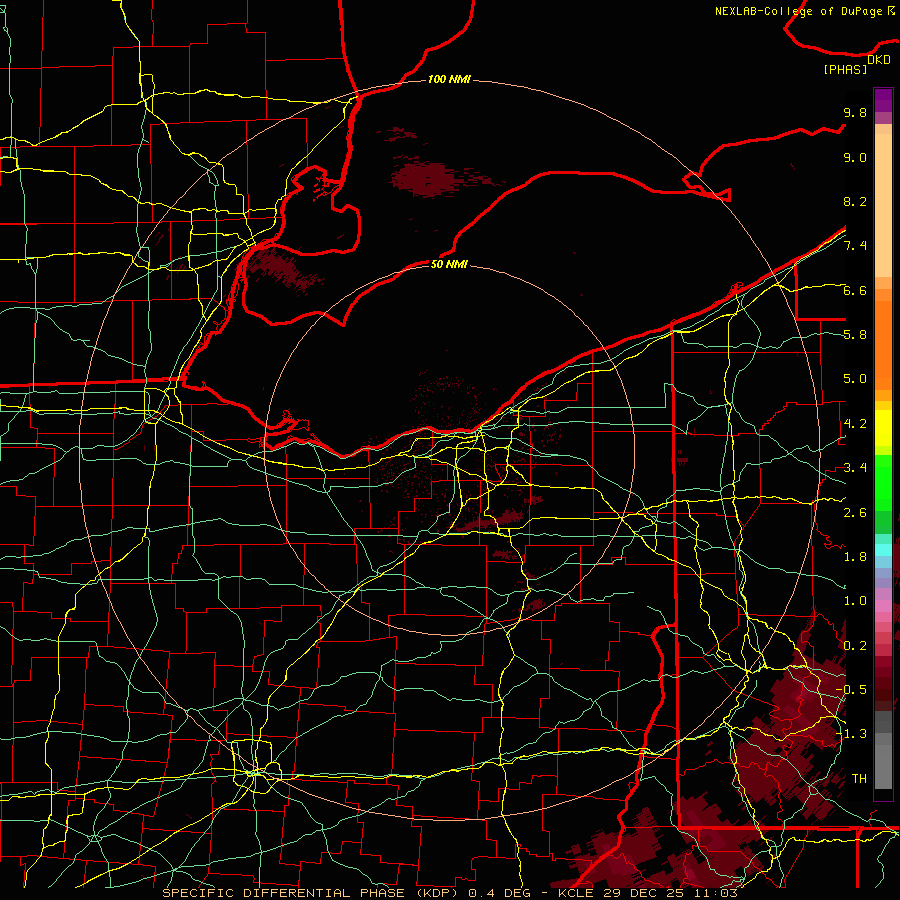
Task: Click the cyan section of color bar
Action: 883,550
